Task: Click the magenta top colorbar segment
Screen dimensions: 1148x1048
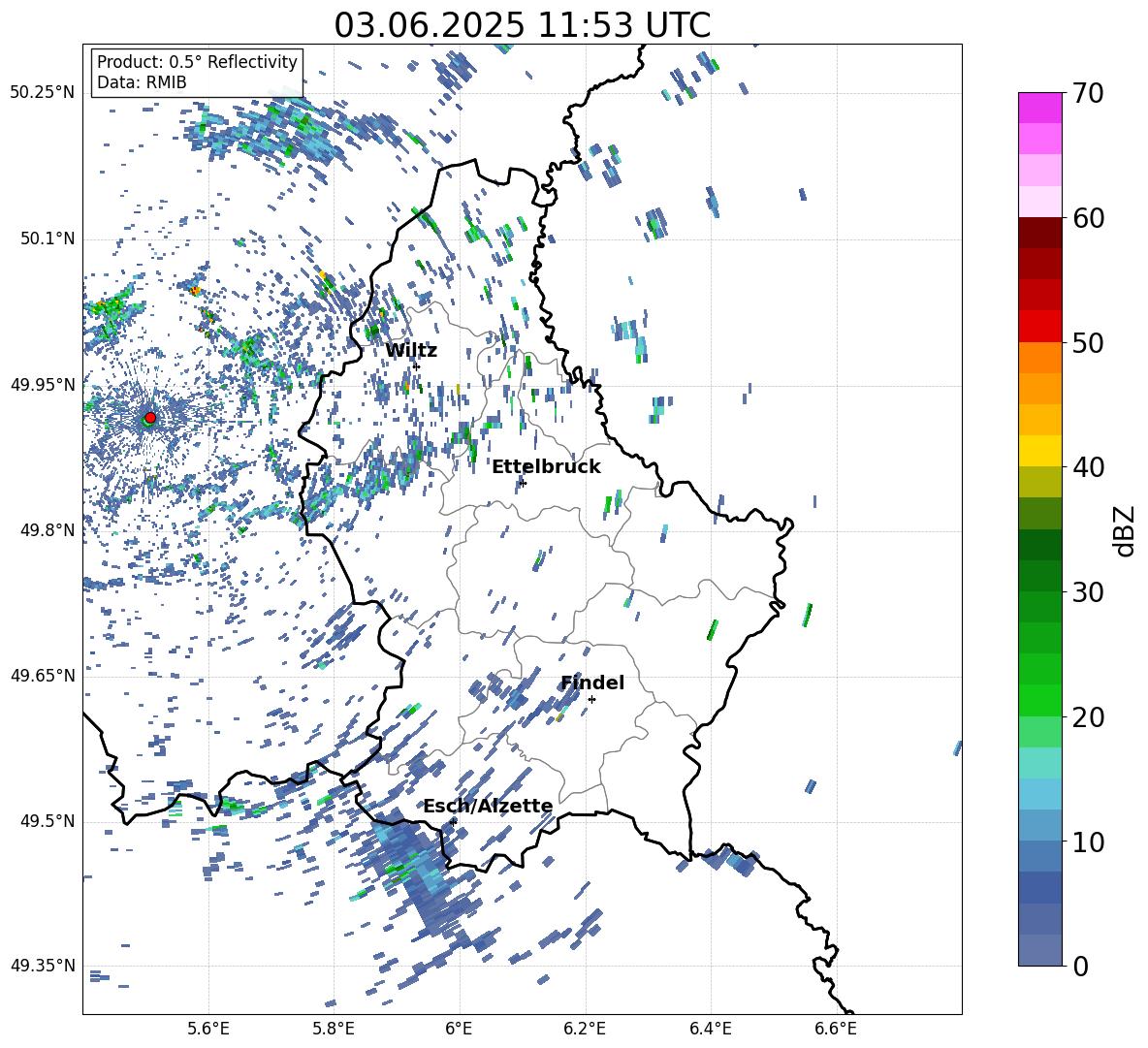Action: [1039, 109]
